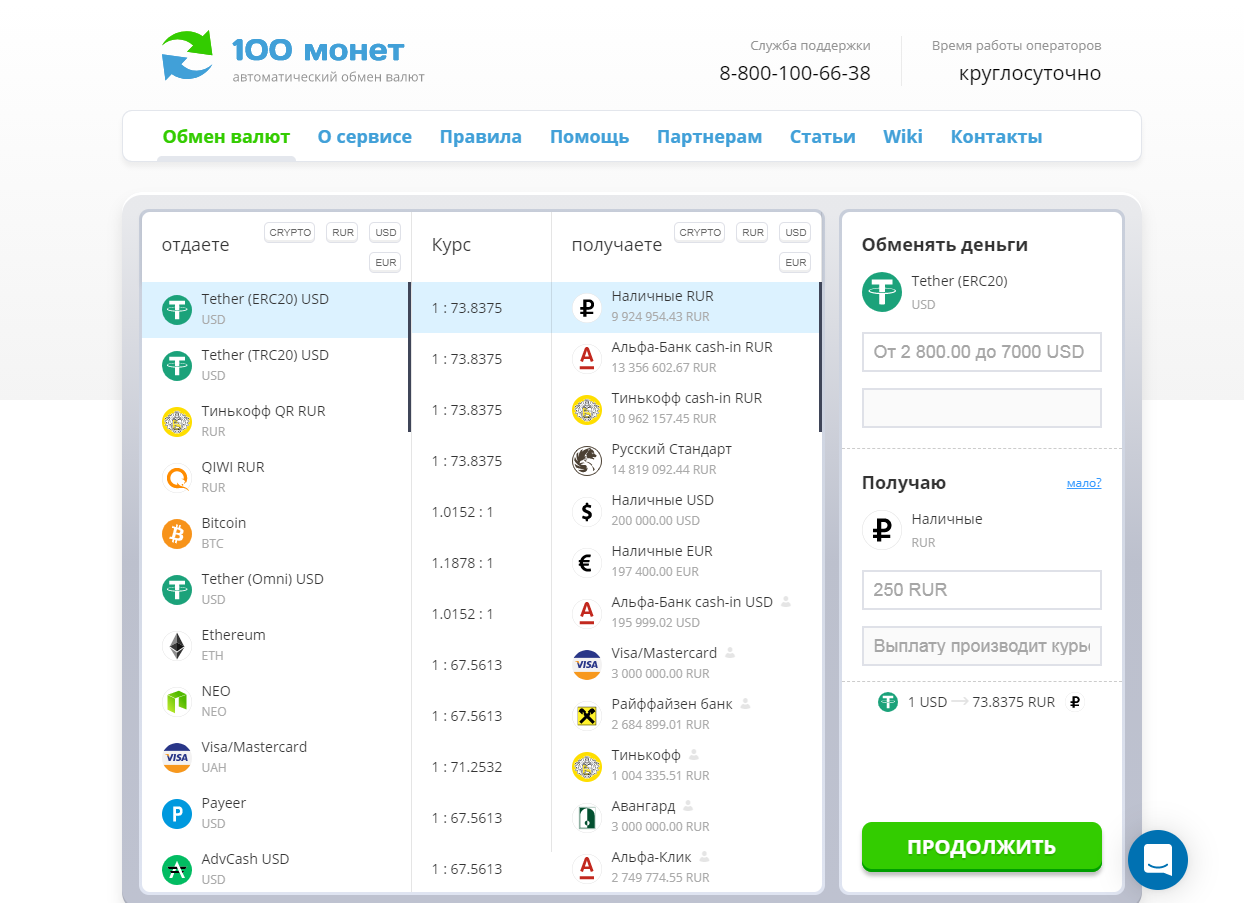
Task: Select the Альфа-Клик icon
Action: 587,868
